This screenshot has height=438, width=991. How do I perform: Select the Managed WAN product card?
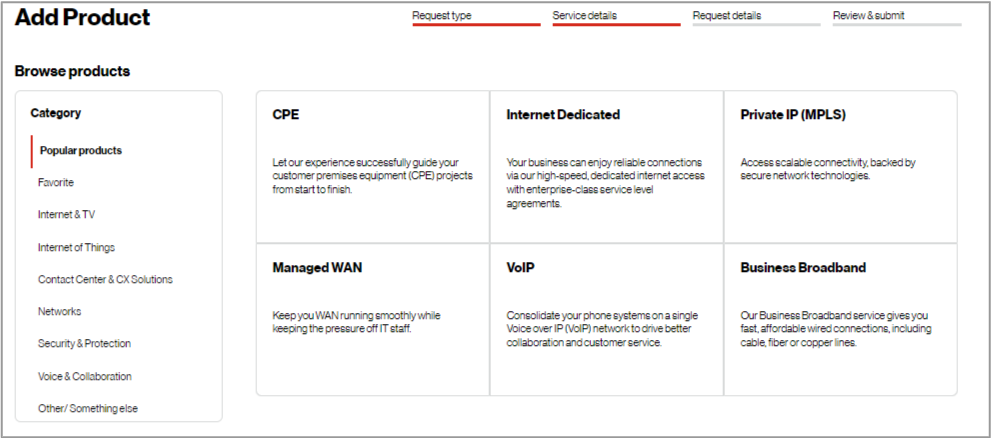tap(372, 318)
